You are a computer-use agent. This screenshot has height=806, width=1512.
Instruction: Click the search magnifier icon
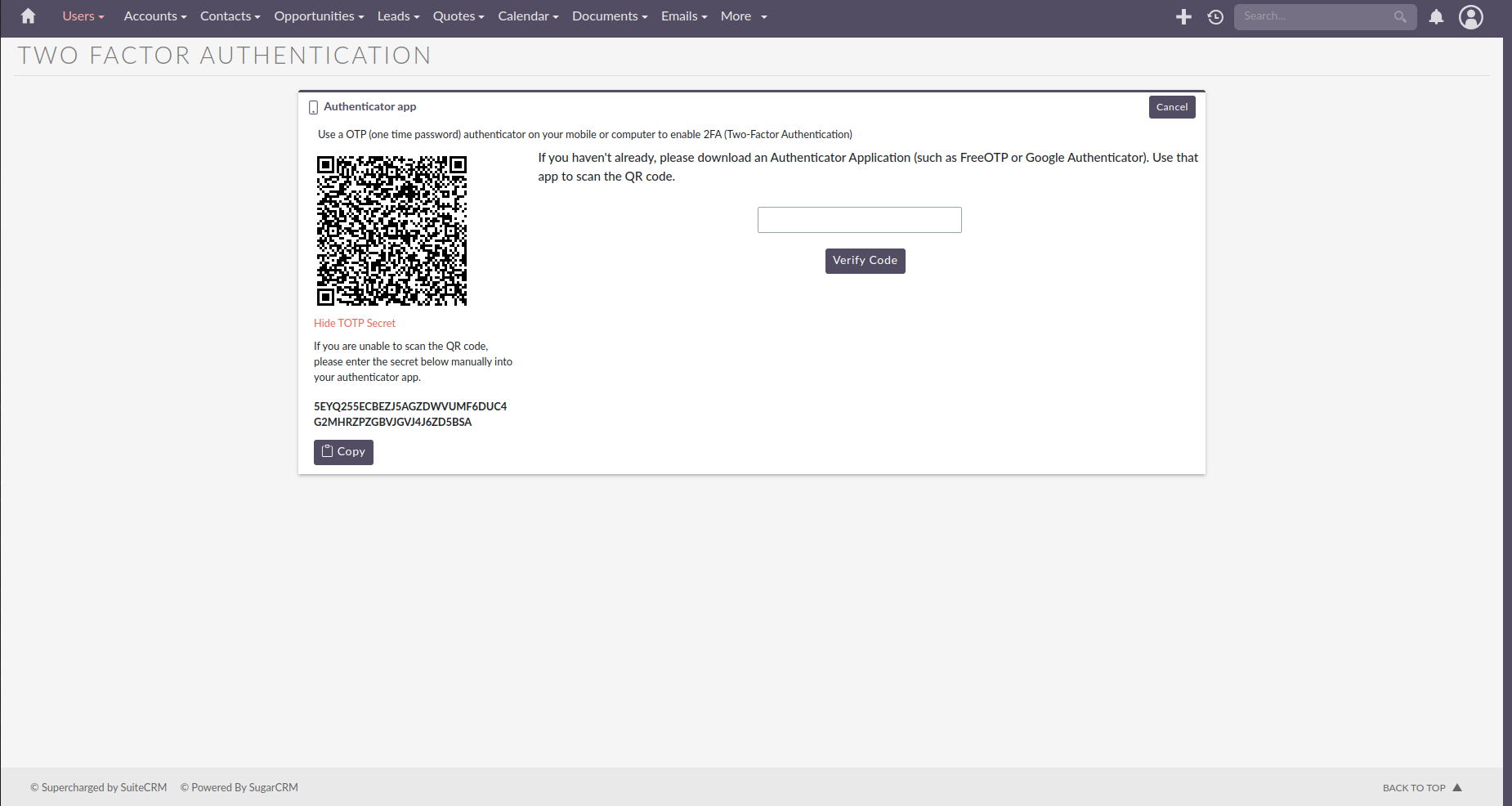click(1399, 16)
